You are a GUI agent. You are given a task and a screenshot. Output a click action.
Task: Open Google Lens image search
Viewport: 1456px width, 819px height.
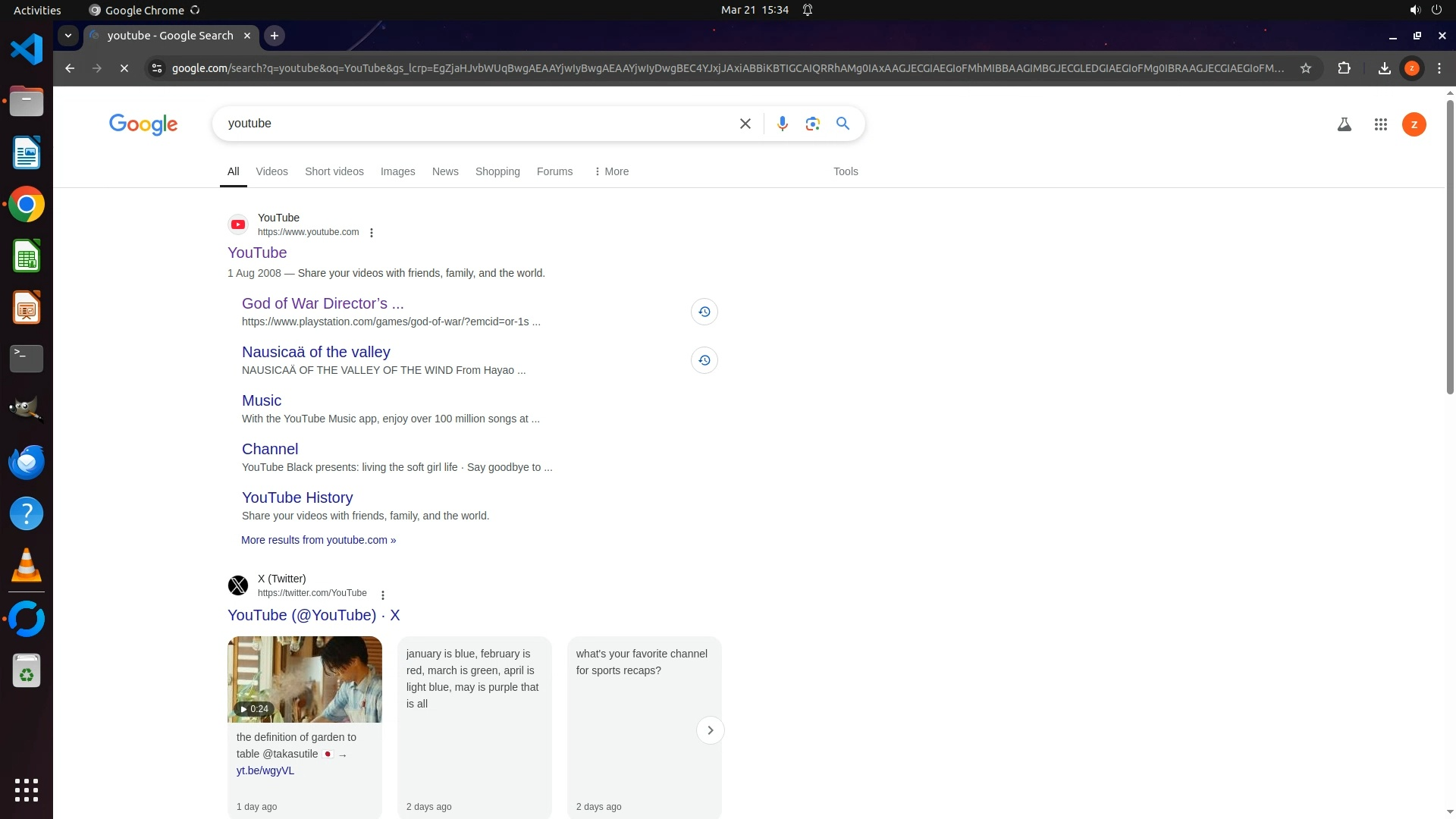(x=812, y=124)
